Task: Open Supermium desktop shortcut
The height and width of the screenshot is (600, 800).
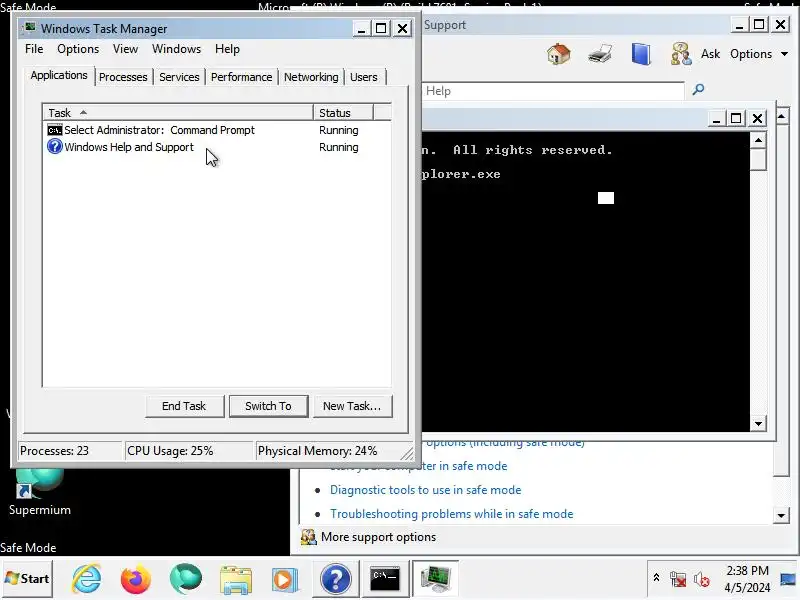Action: click(39, 491)
